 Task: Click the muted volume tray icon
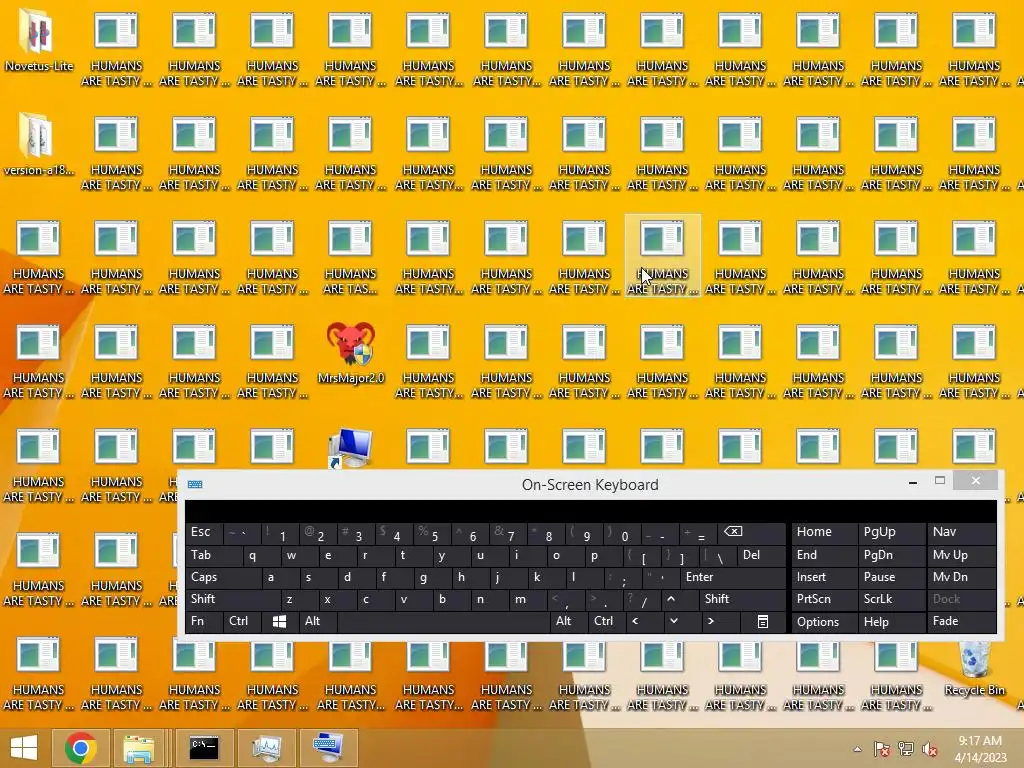pos(930,749)
